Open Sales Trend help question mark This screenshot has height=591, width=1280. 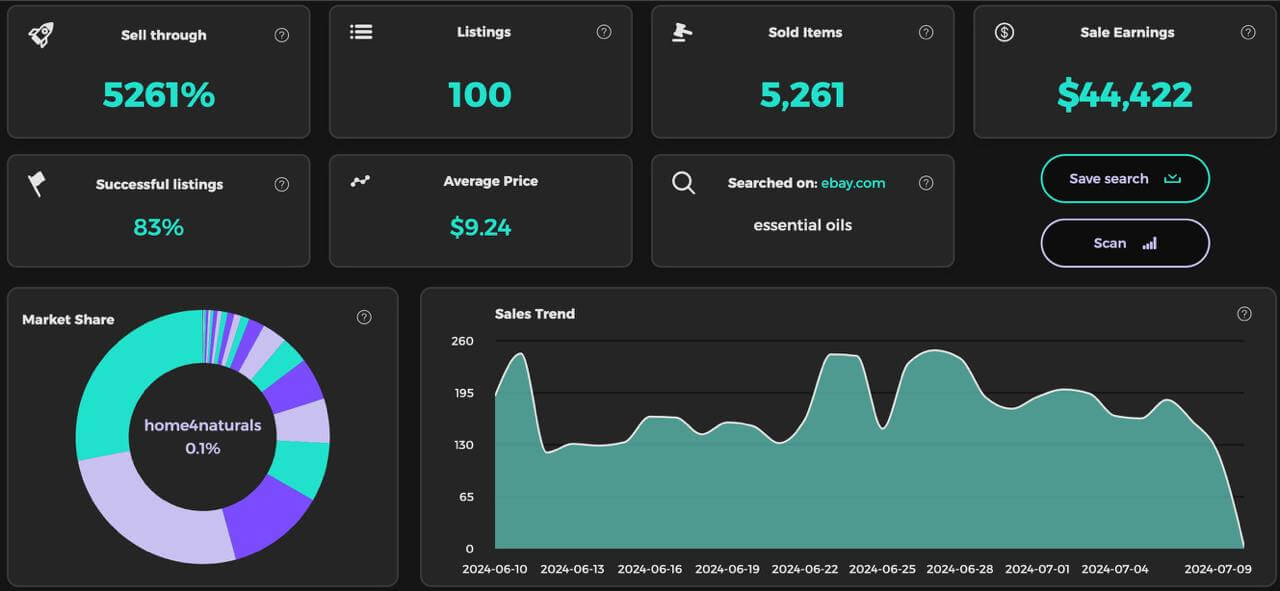pos(1244,314)
